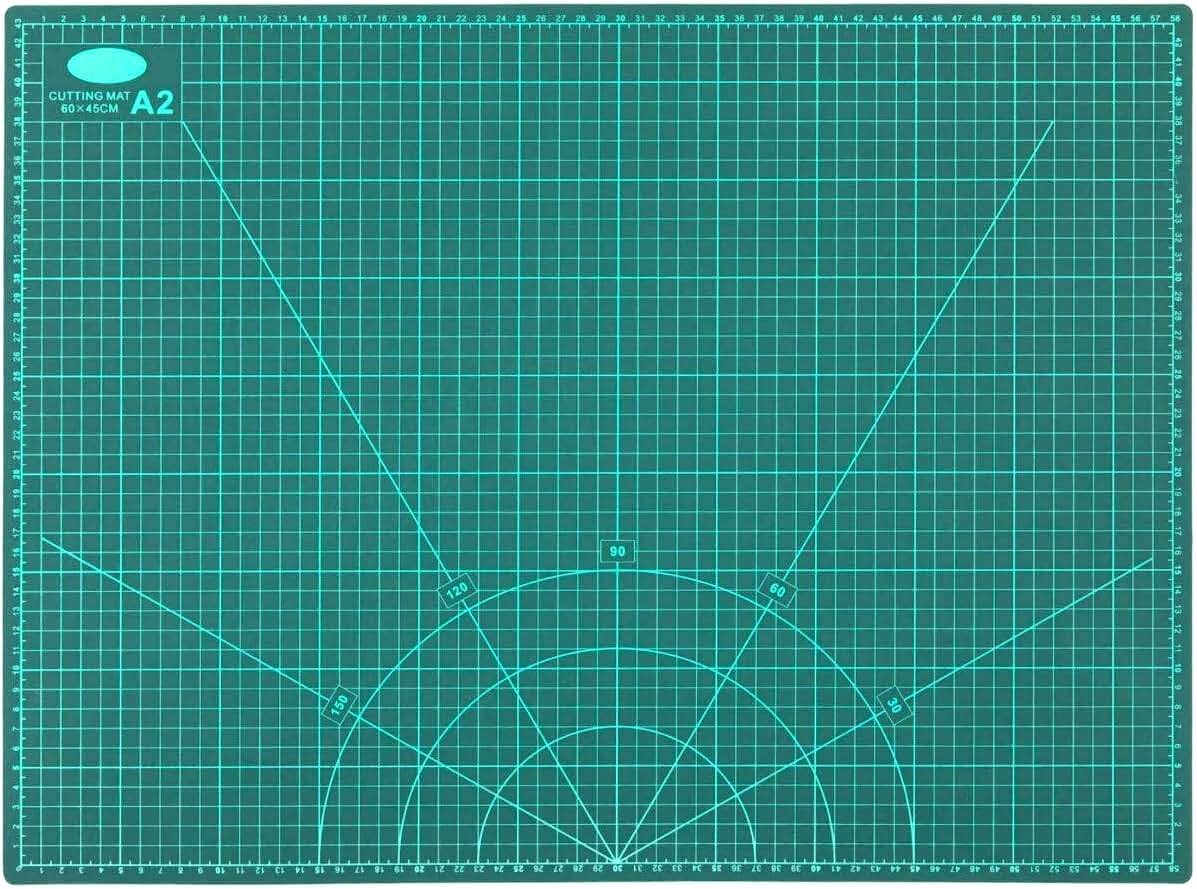
Task: Click number 10 on the top ruler
Action: coord(222,18)
